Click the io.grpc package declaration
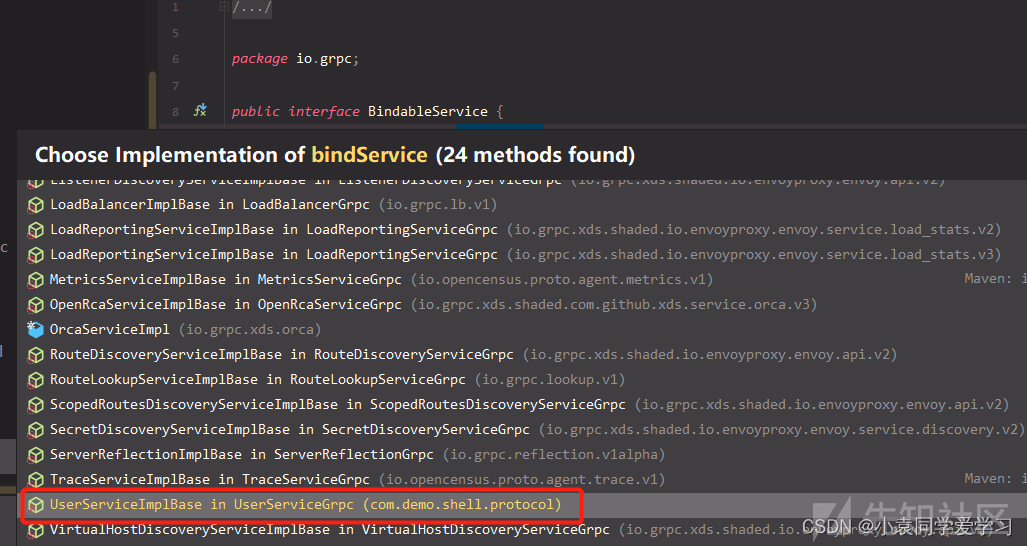 [295, 59]
